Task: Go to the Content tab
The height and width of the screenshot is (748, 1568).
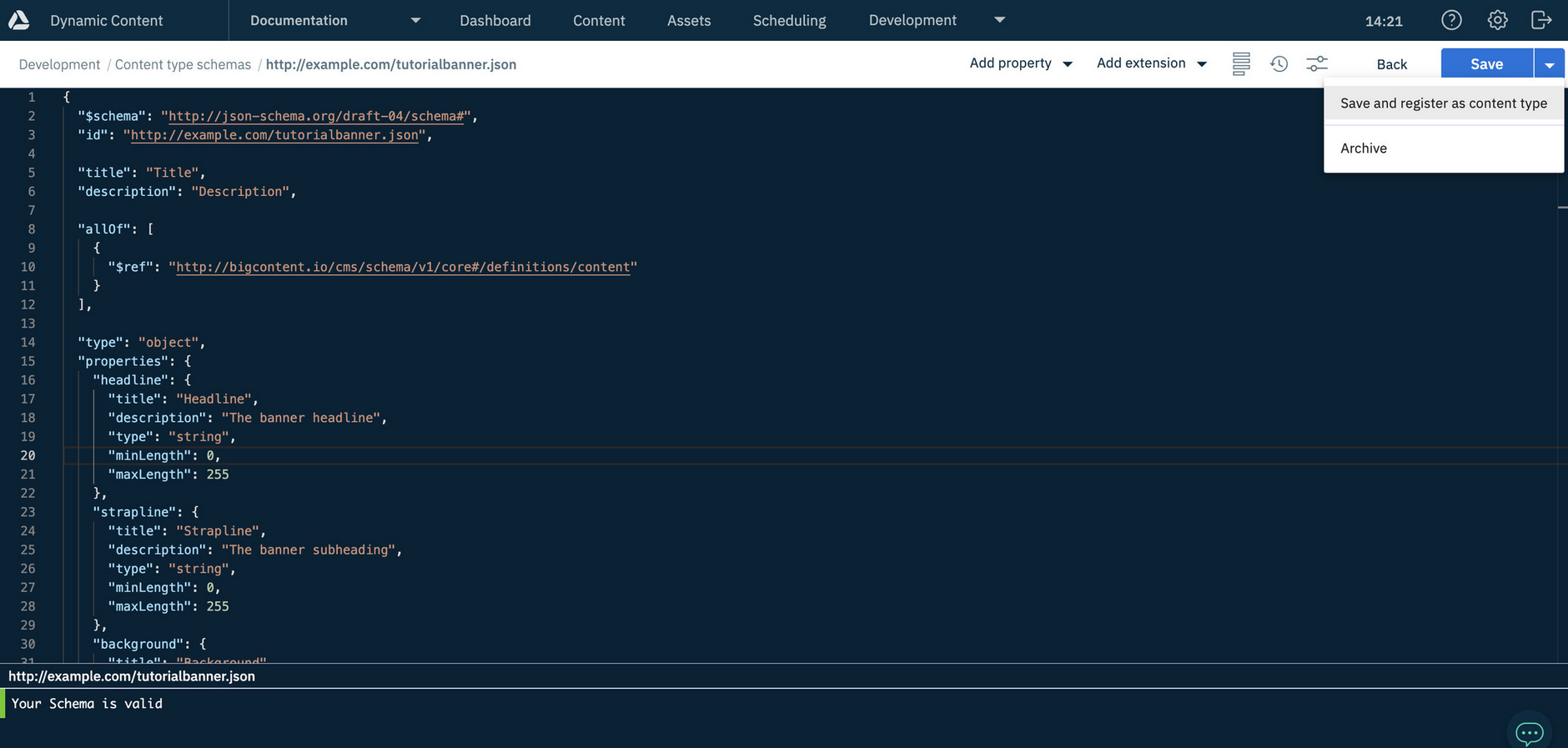Action: point(599,21)
